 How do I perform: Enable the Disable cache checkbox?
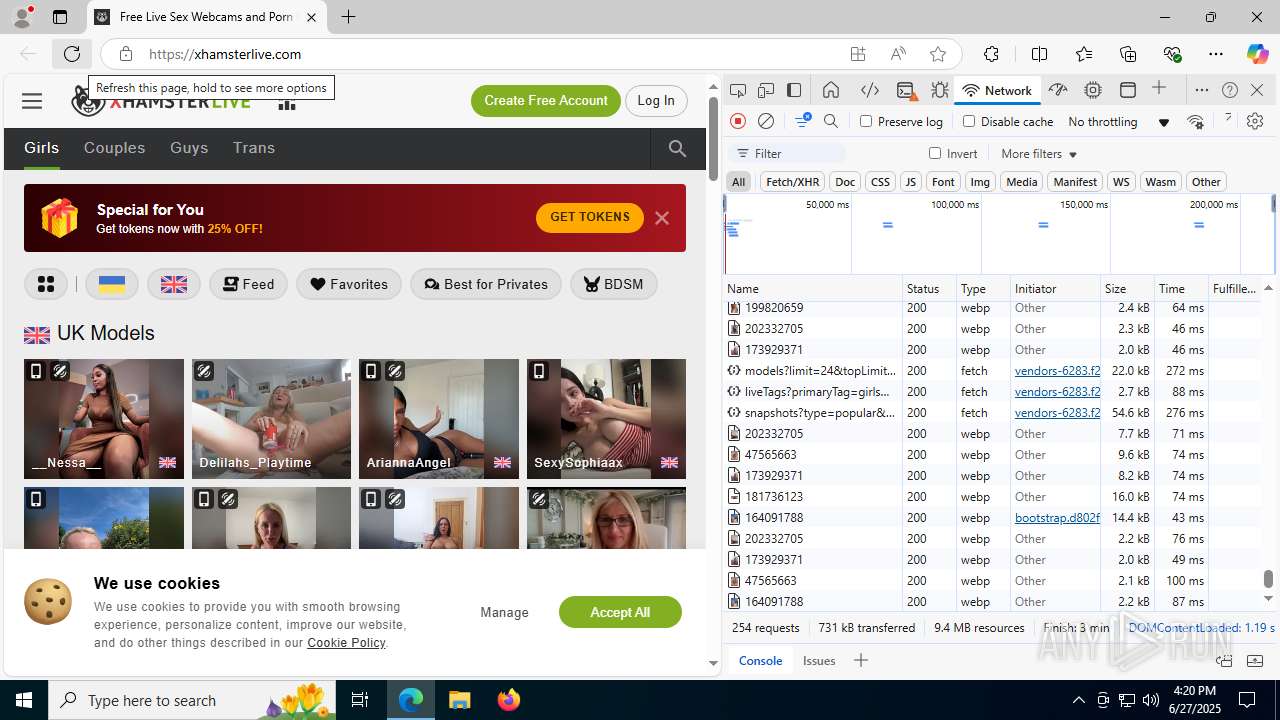coord(968,121)
